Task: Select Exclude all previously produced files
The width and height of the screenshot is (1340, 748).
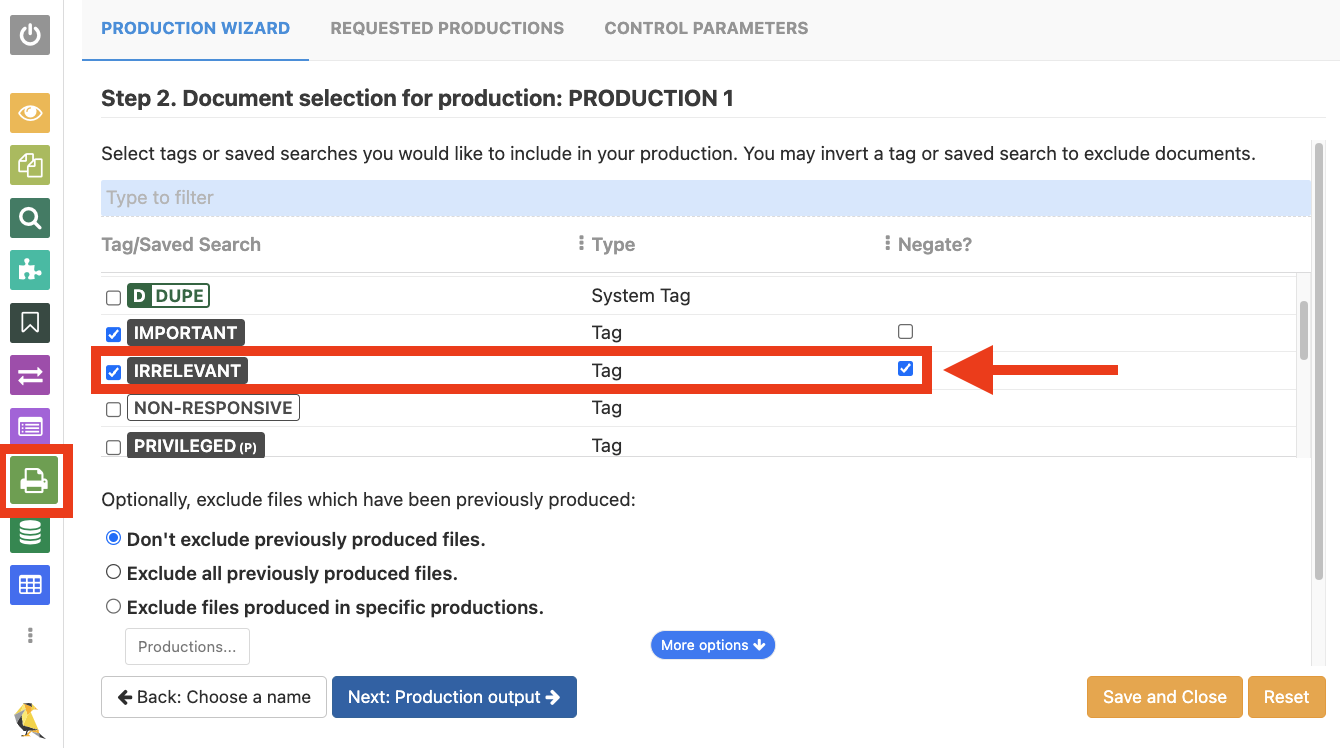Action: coord(114,573)
